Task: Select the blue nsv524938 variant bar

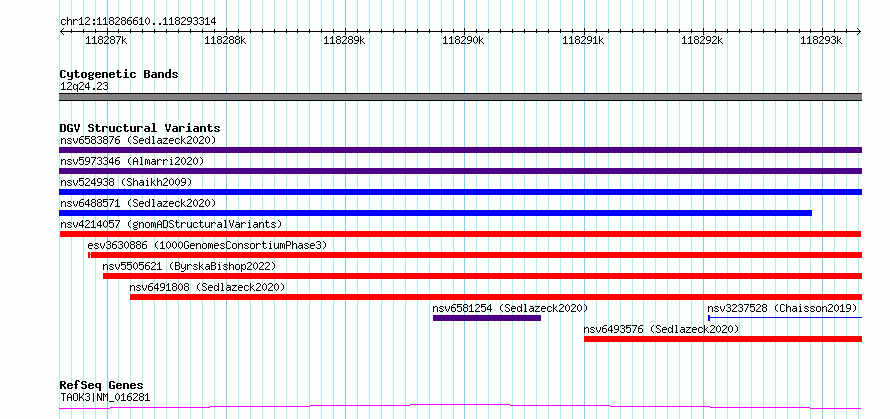Action: coord(460,192)
